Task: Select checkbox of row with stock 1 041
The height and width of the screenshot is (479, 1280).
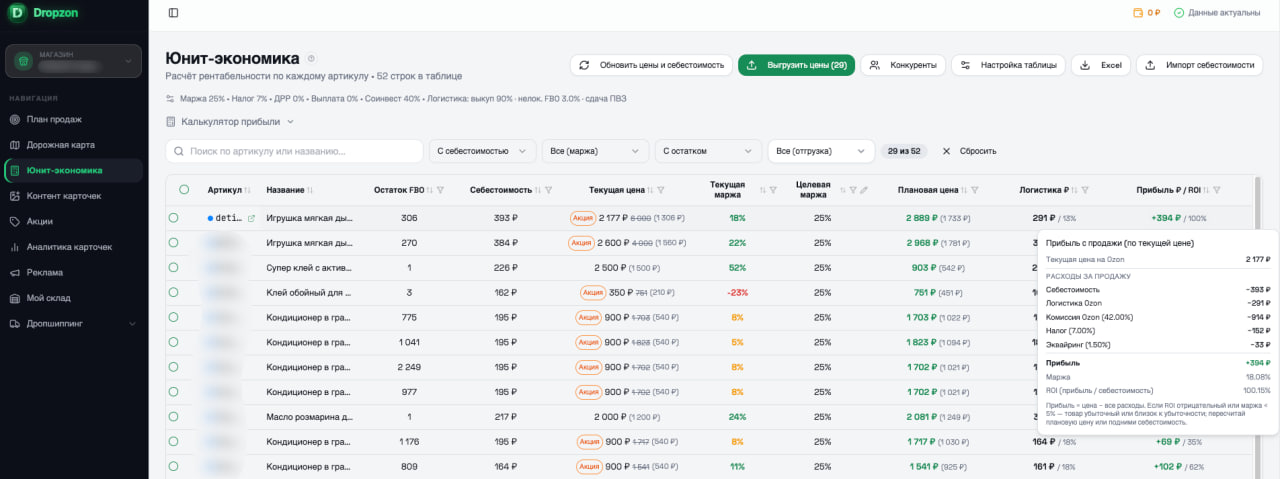Action: pyautogui.click(x=173, y=342)
